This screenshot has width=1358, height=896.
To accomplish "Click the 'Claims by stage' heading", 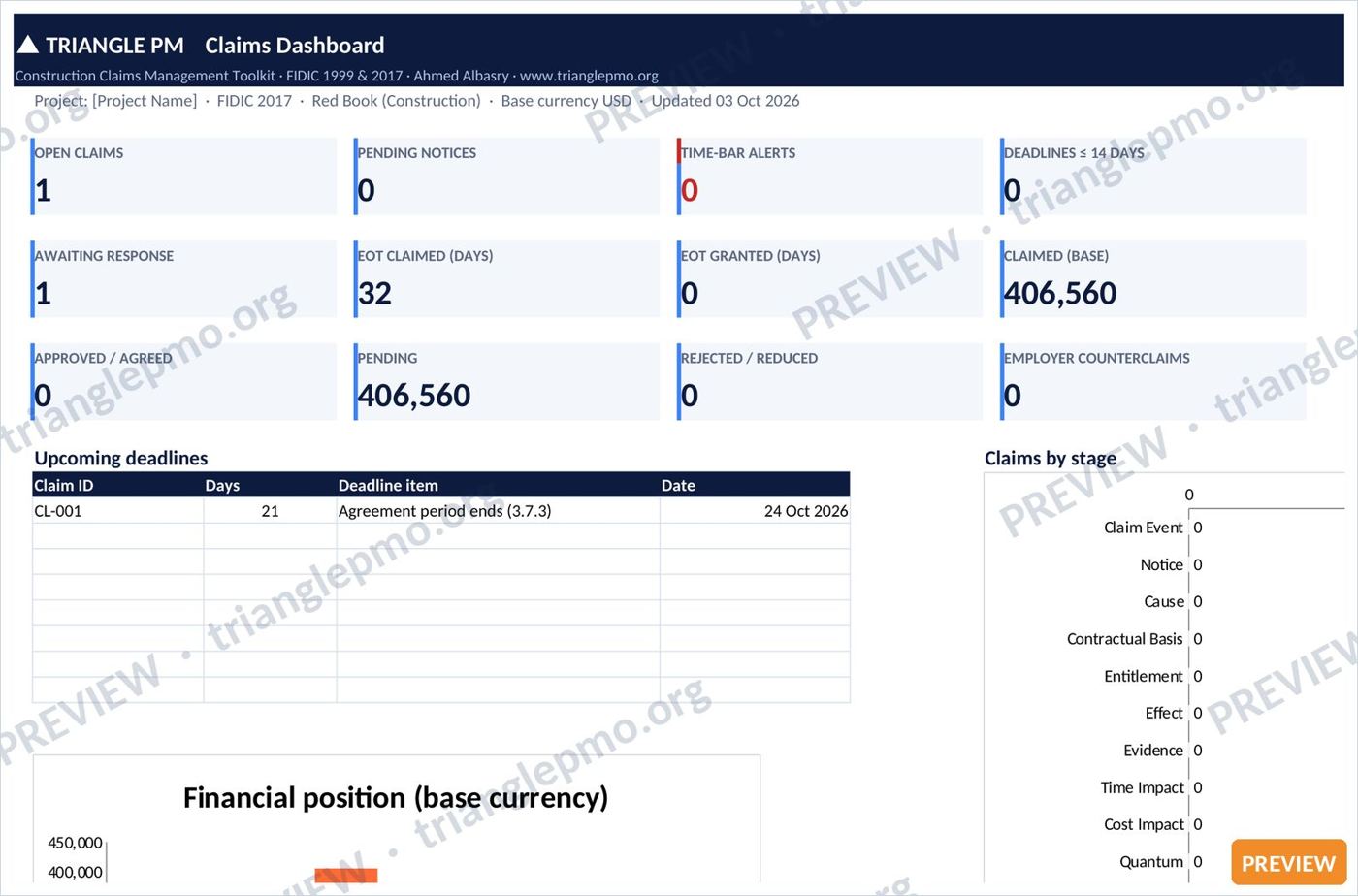I will (x=1051, y=458).
